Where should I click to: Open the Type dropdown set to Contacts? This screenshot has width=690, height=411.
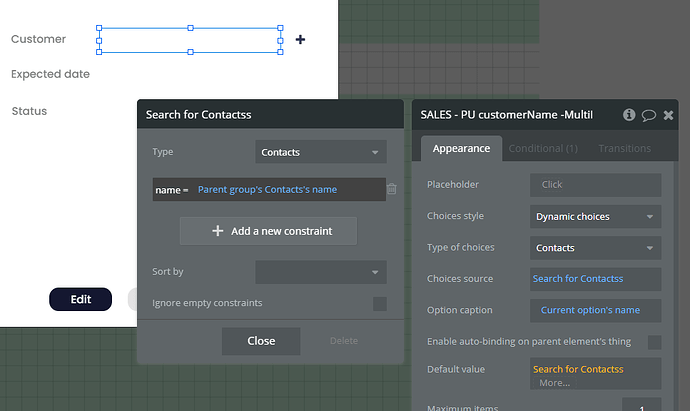(x=321, y=152)
